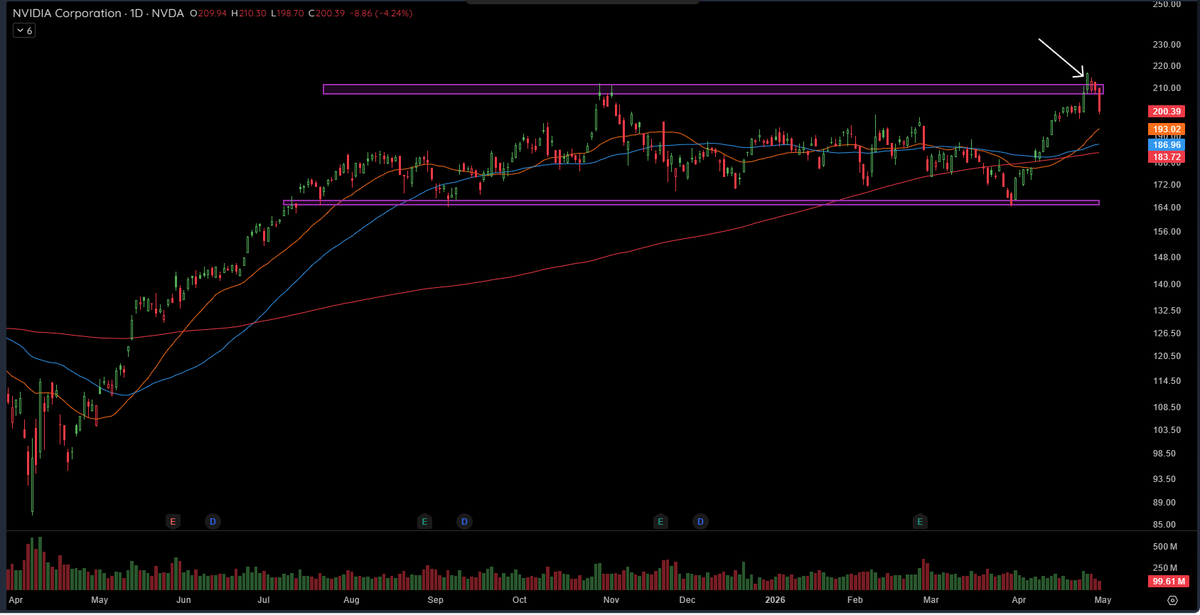Click the 250 M volume axis label

tap(1166, 568)
